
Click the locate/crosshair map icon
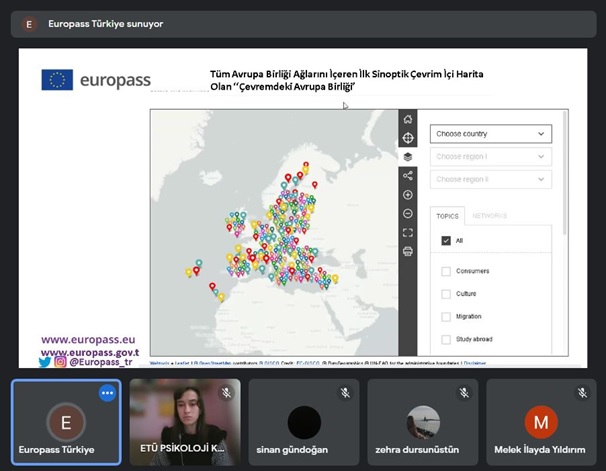(408, 138)
